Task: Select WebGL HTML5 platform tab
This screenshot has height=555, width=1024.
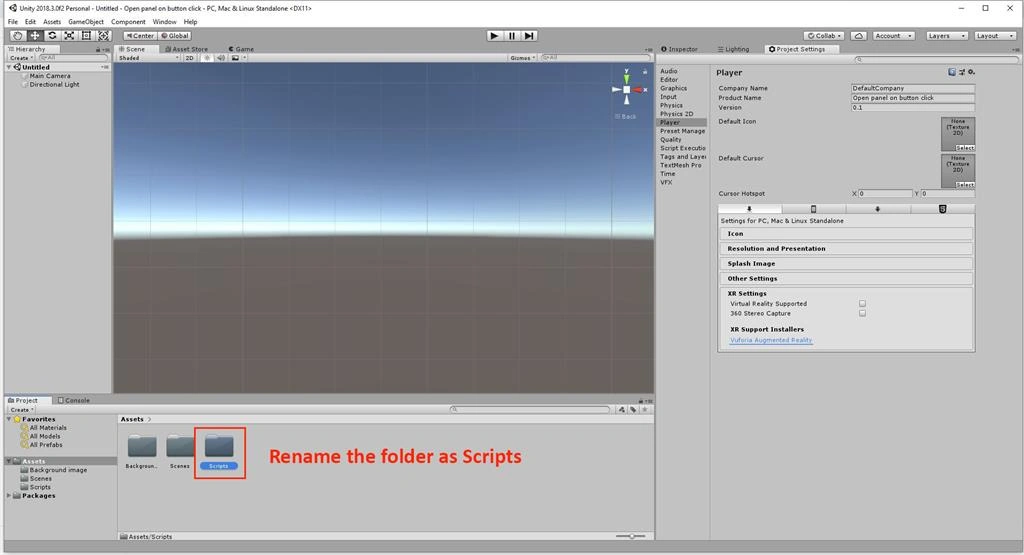Action: point(942,209)
